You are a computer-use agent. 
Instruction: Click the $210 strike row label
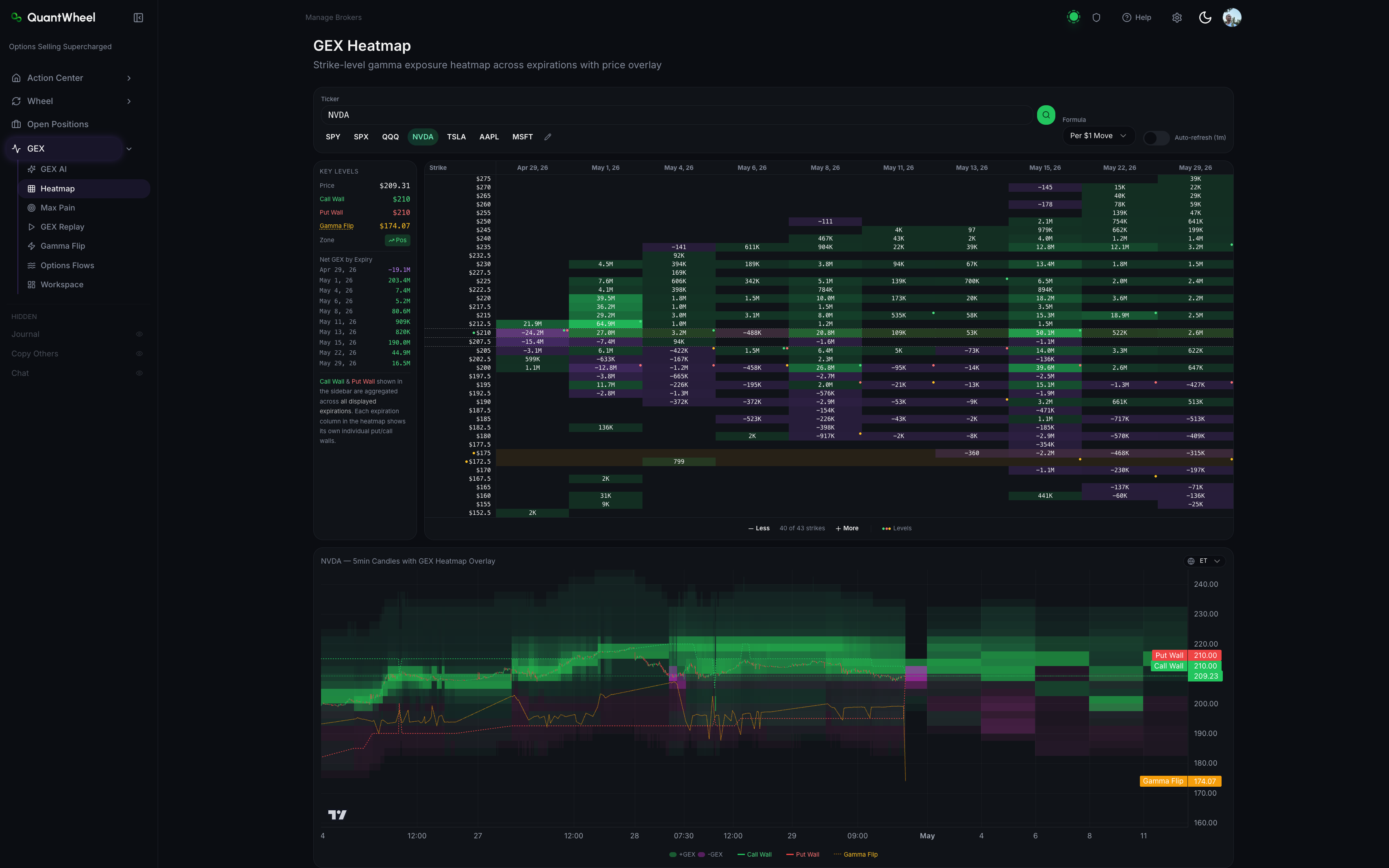(x=483, y=333)
